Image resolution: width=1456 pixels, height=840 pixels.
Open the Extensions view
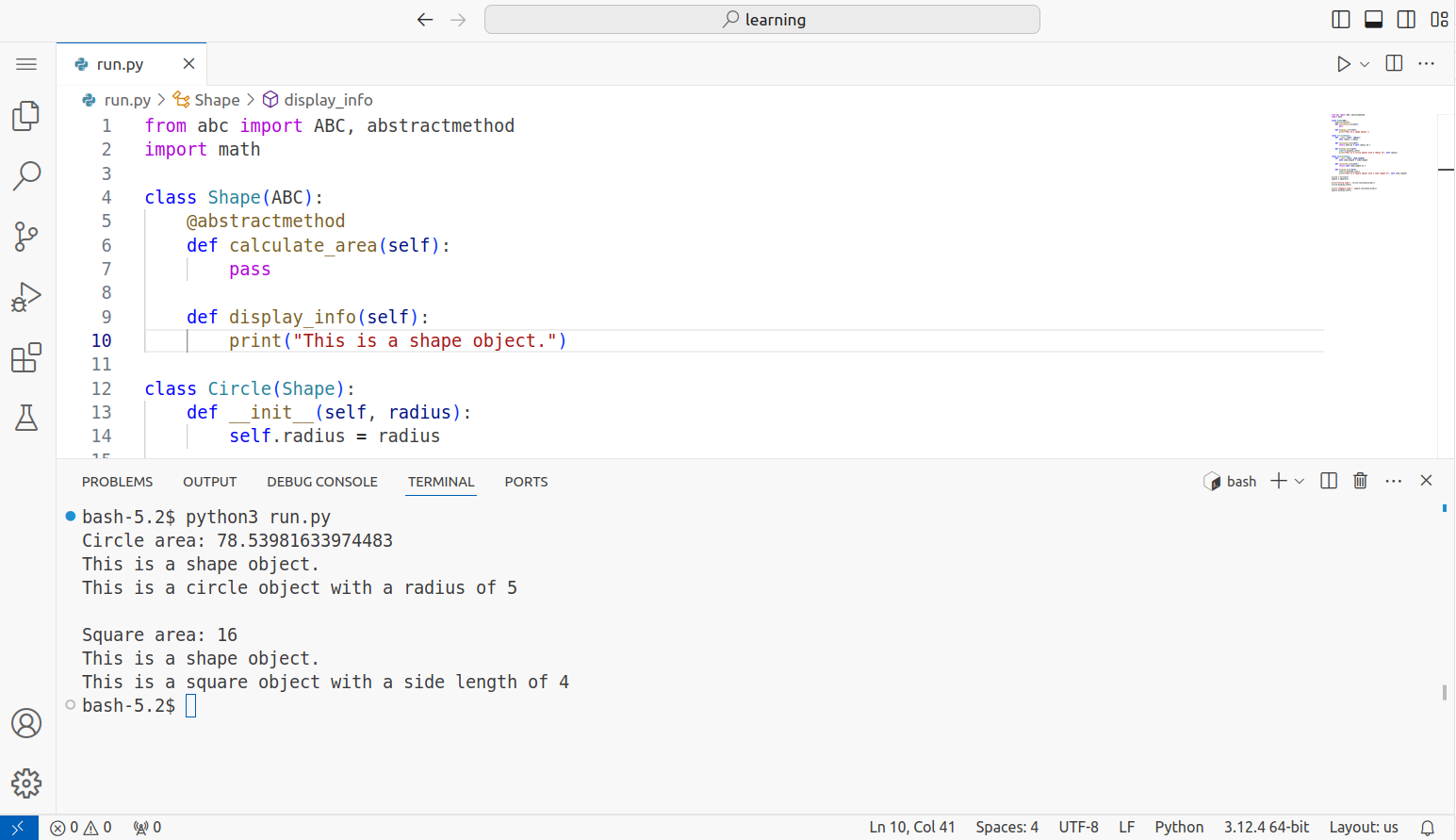[x=26, y=358]
